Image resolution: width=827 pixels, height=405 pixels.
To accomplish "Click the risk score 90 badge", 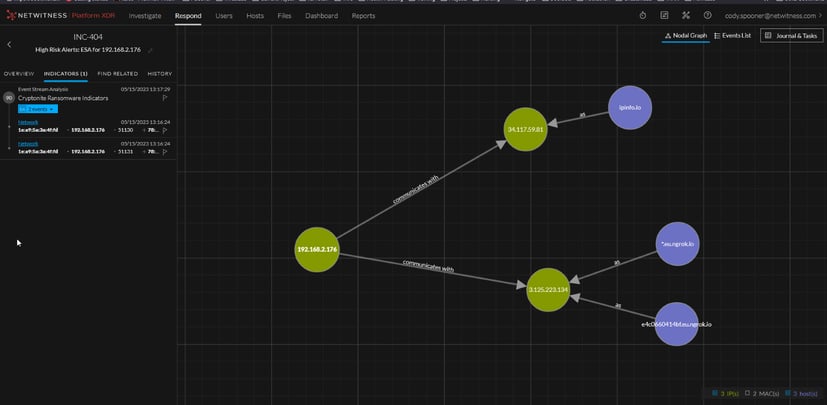I will (x=8, y=98).
